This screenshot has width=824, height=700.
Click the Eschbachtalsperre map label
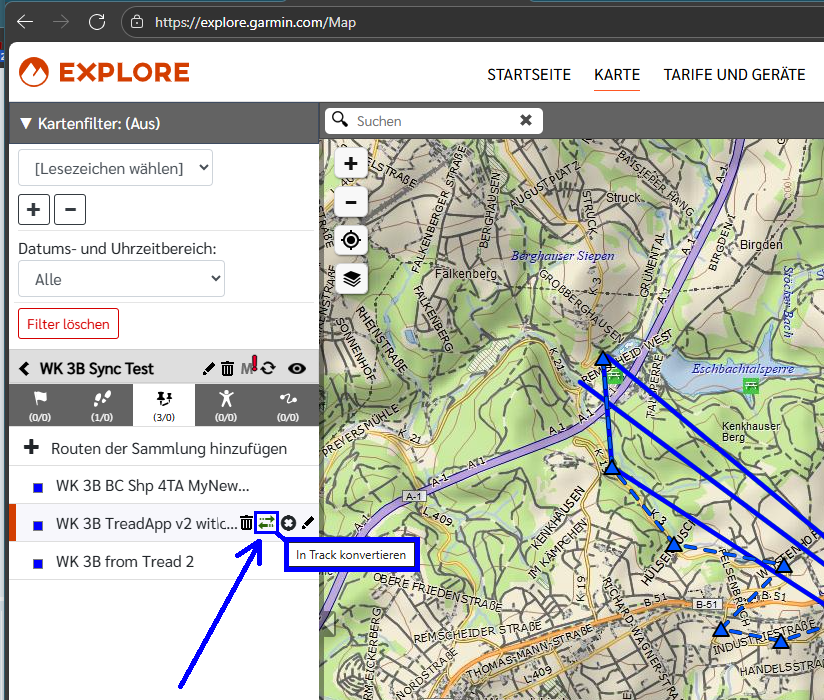click(743, 369)
